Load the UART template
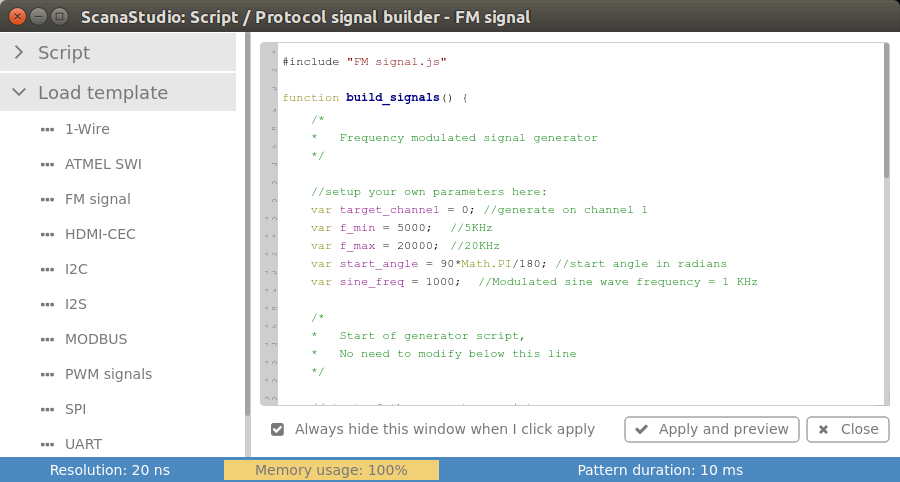 coord(83,444)
